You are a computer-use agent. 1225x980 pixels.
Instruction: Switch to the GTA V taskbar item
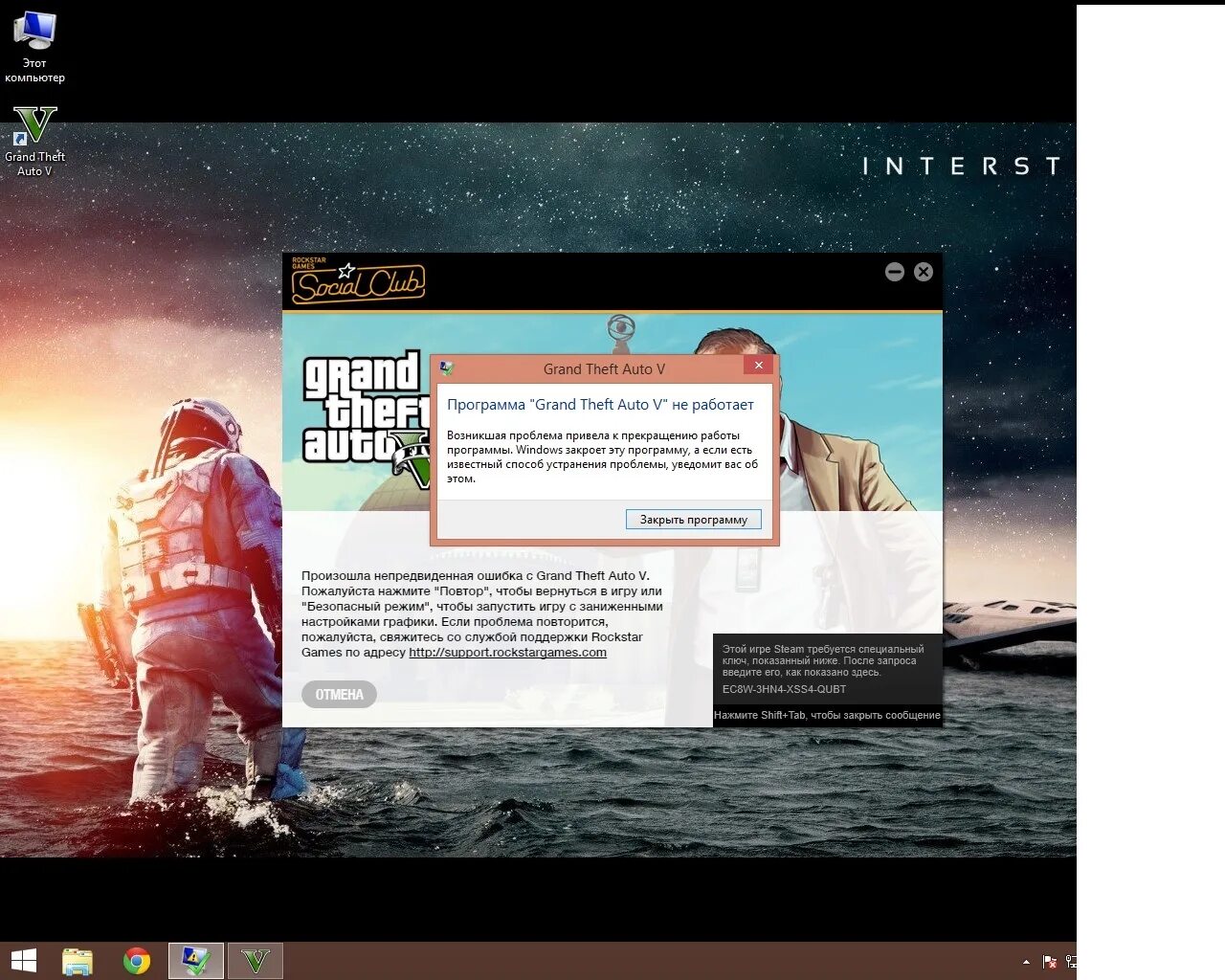(256, 961)
